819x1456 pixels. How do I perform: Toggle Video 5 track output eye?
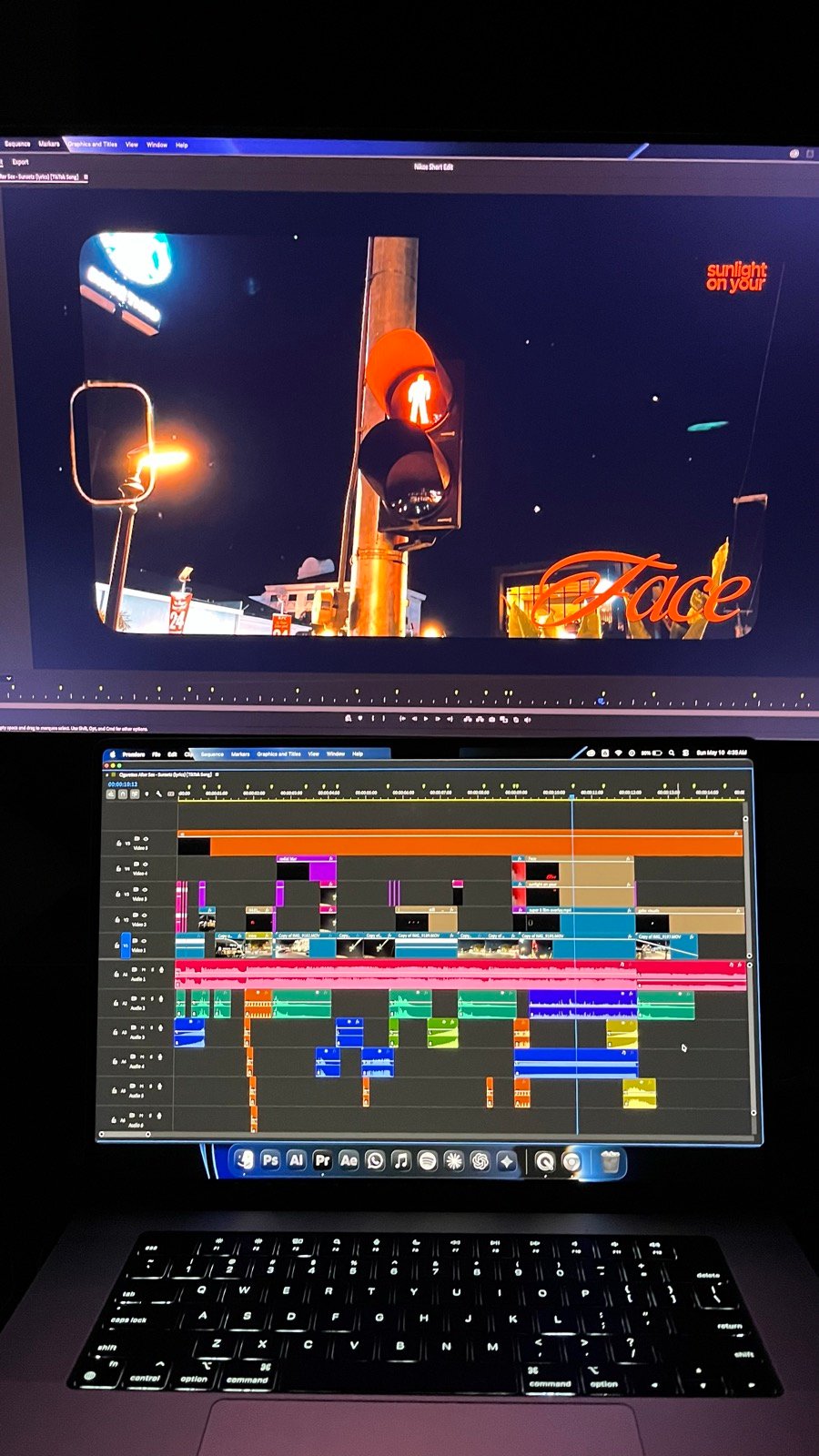146,838
